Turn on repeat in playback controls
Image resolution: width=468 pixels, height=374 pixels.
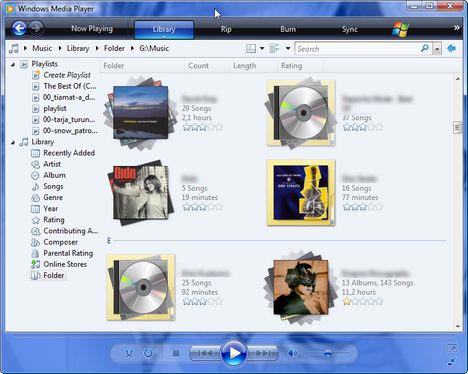148,353
